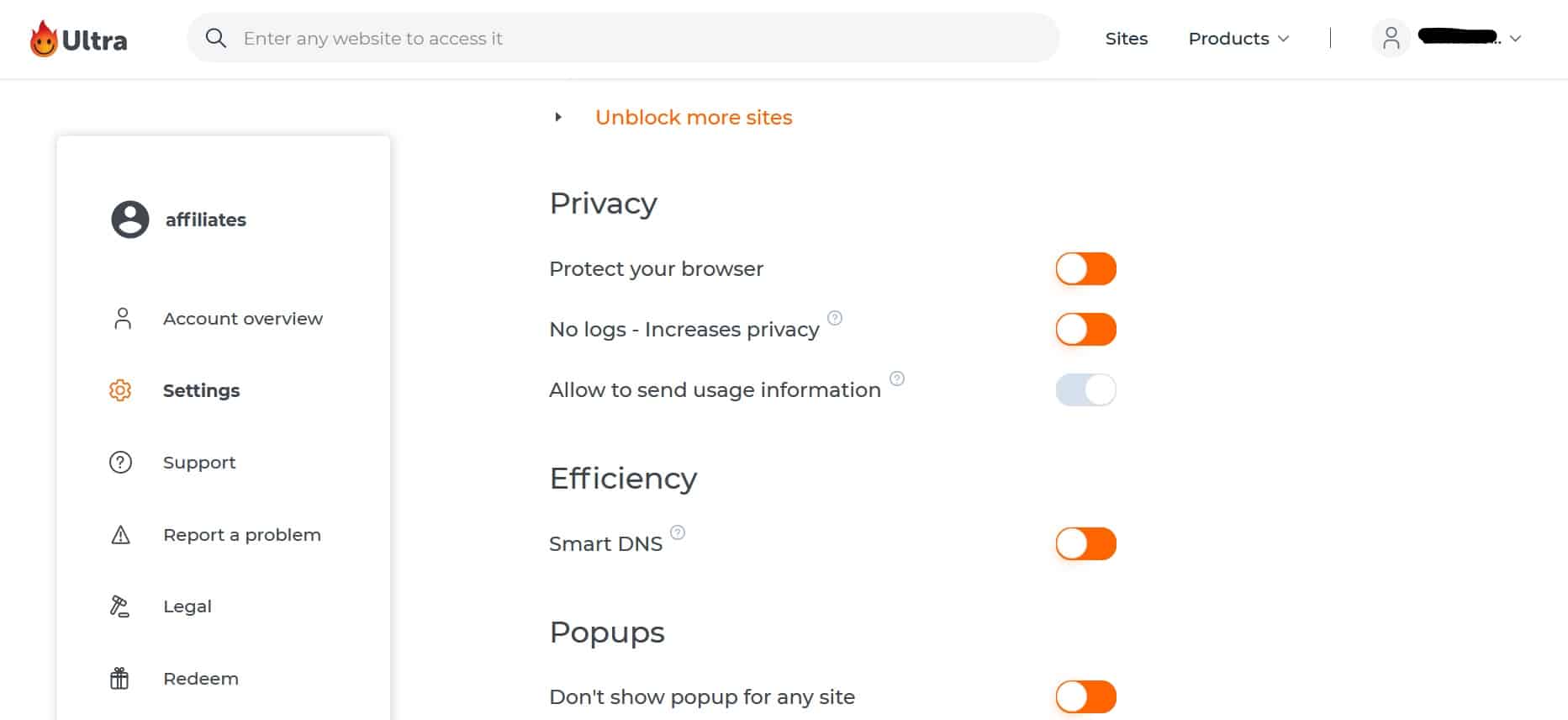Click the Support question mark icon

120,463
